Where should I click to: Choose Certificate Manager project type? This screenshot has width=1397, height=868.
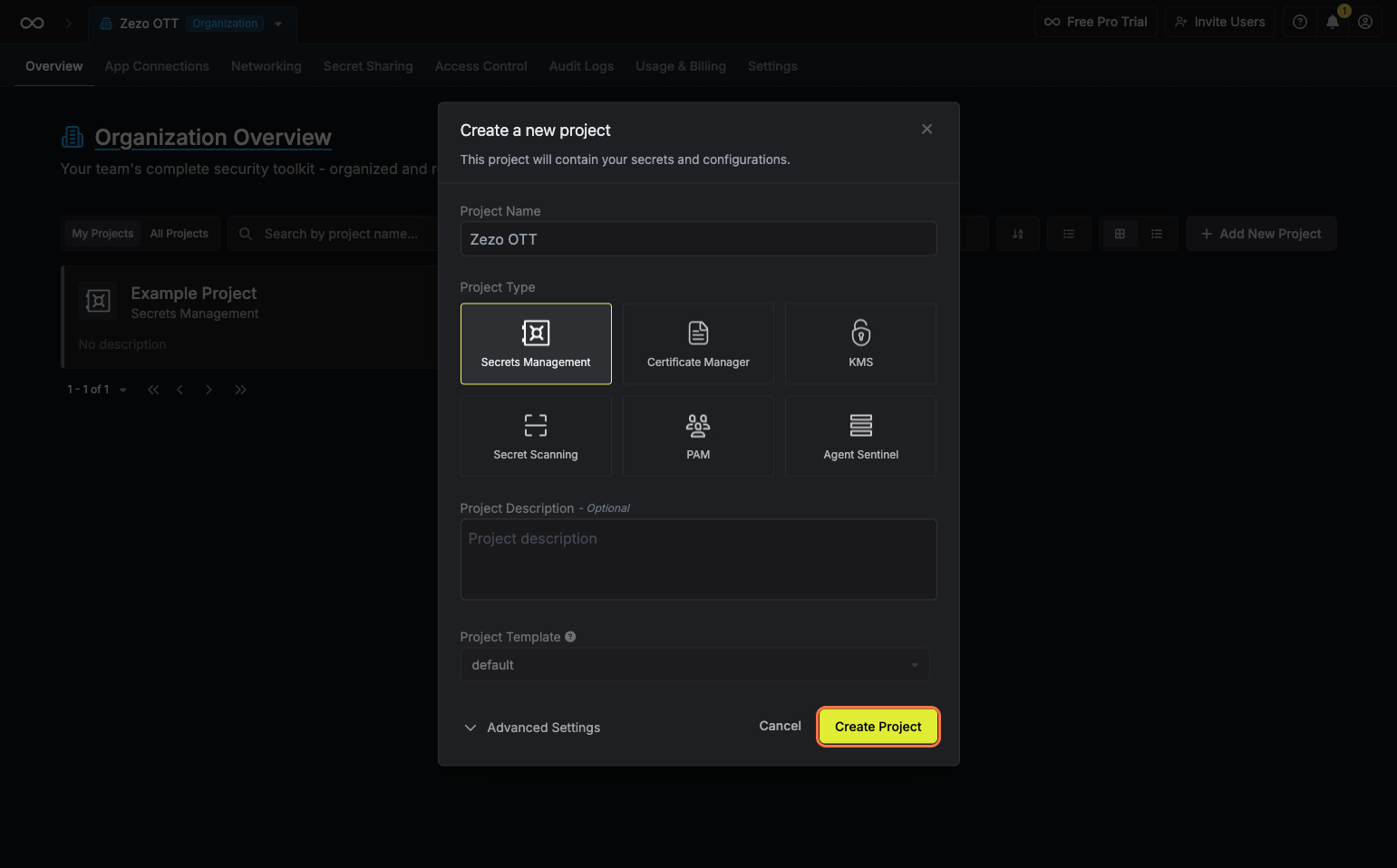tap(698, 344)
